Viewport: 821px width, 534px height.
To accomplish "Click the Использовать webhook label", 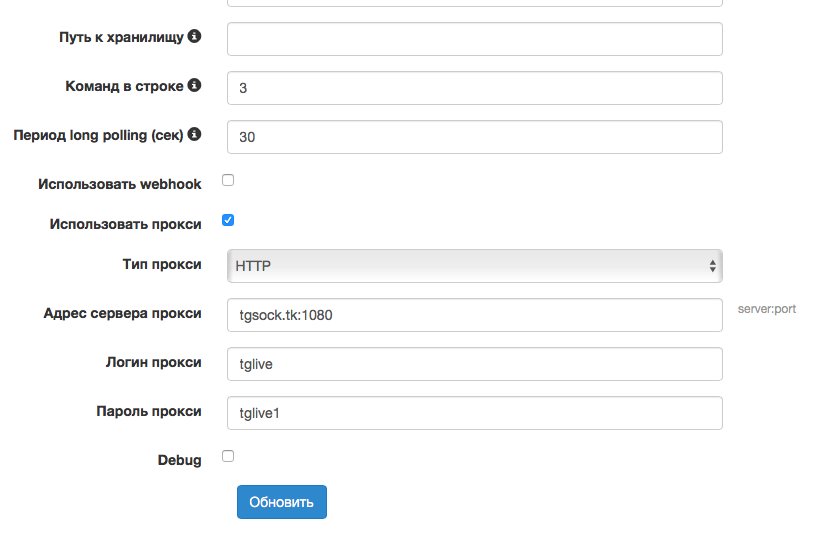I will [x=119, y=184].
